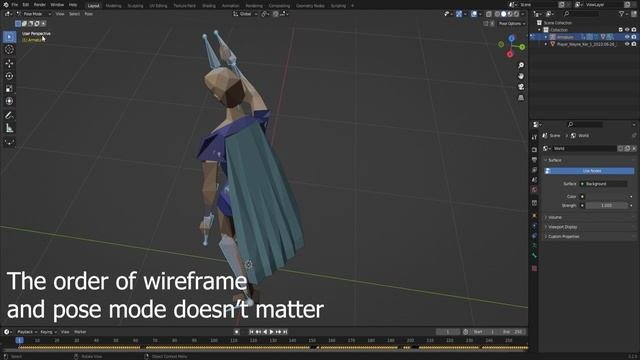
Task: Switch to the Sculpting workspace tab
Action: coord(135,6)
